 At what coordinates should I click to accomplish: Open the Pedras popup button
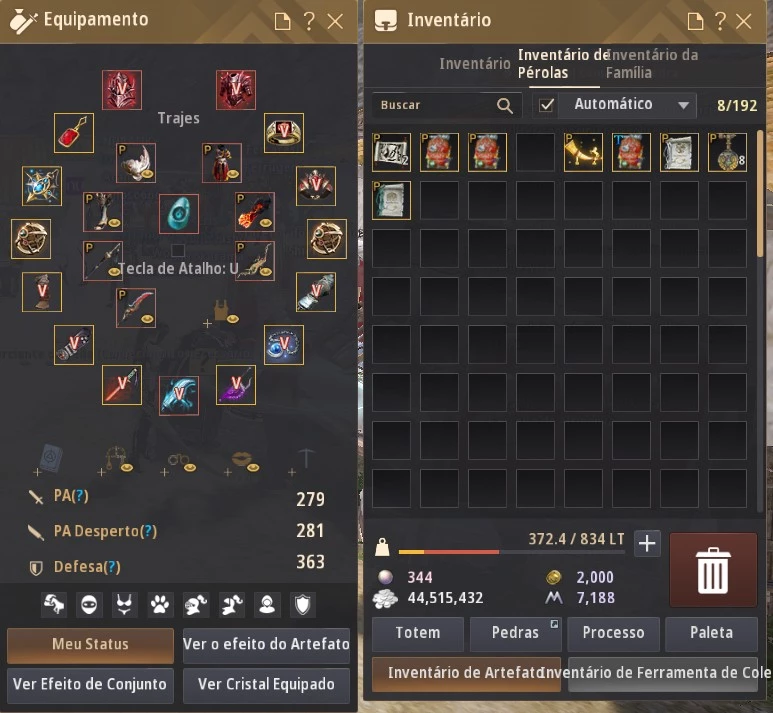coord(515,633)
